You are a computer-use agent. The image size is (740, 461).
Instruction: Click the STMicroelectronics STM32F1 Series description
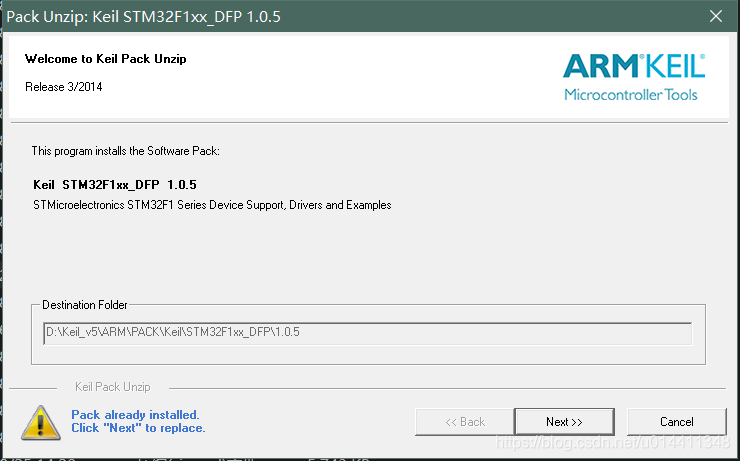point(212,205)
